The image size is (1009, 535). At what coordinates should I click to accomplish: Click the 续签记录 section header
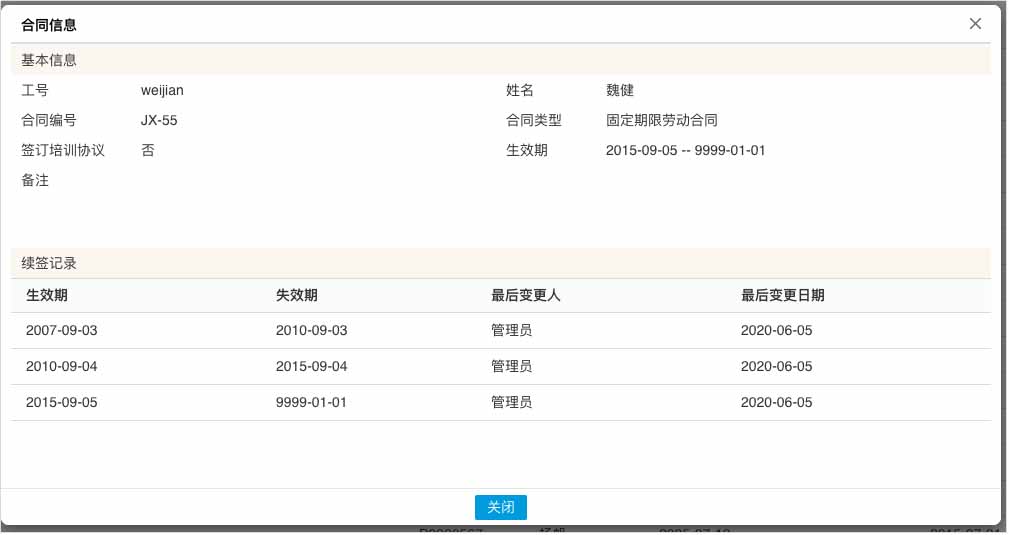point(49,264)
